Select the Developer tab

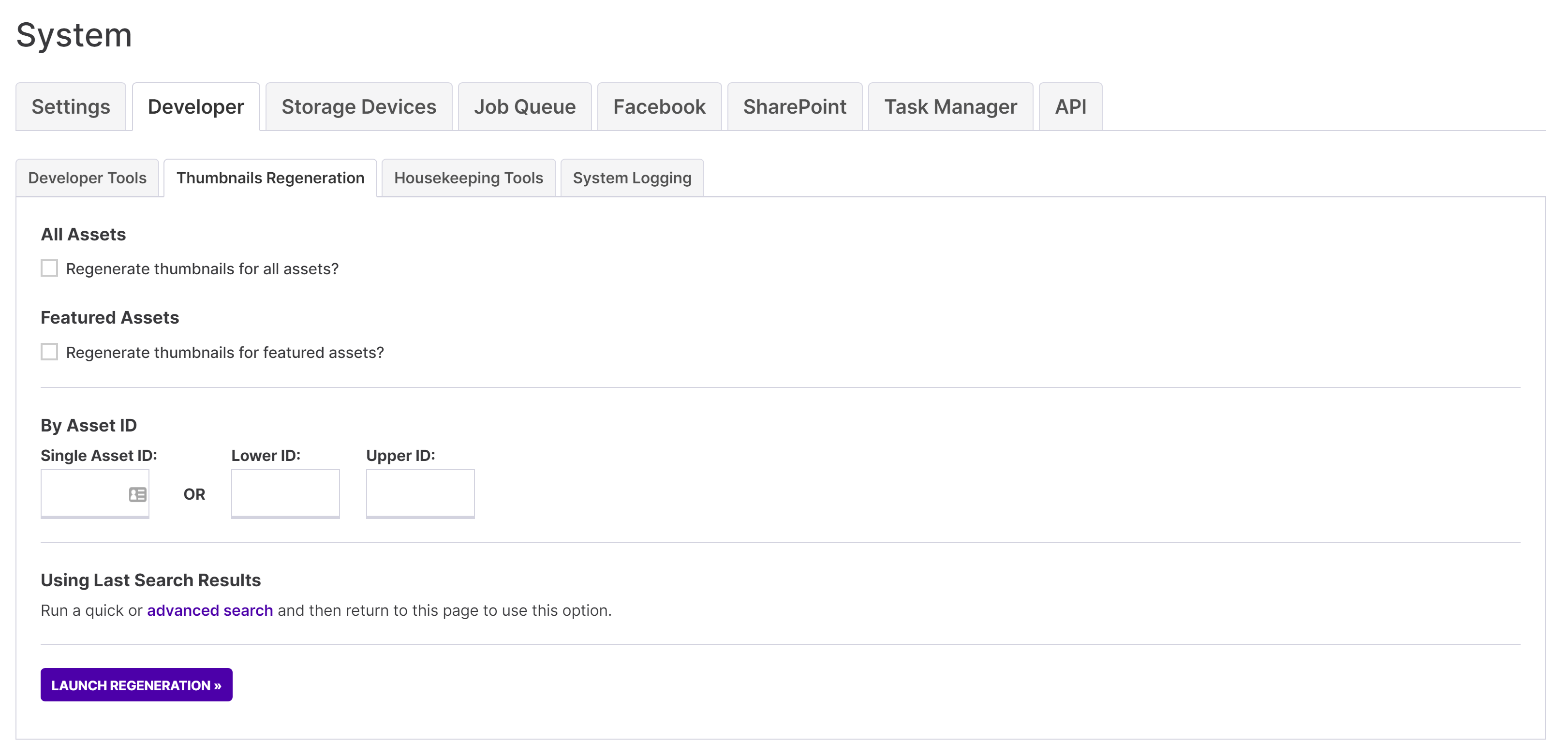coord(196,106)
